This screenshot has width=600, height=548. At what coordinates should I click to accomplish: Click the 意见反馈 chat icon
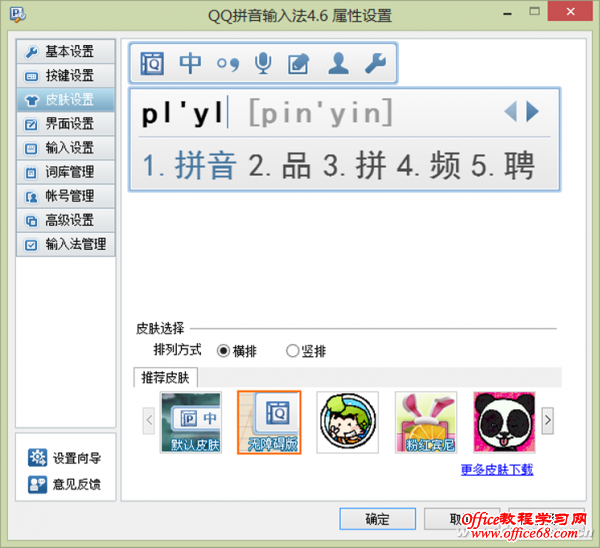[x=38, y=484]
